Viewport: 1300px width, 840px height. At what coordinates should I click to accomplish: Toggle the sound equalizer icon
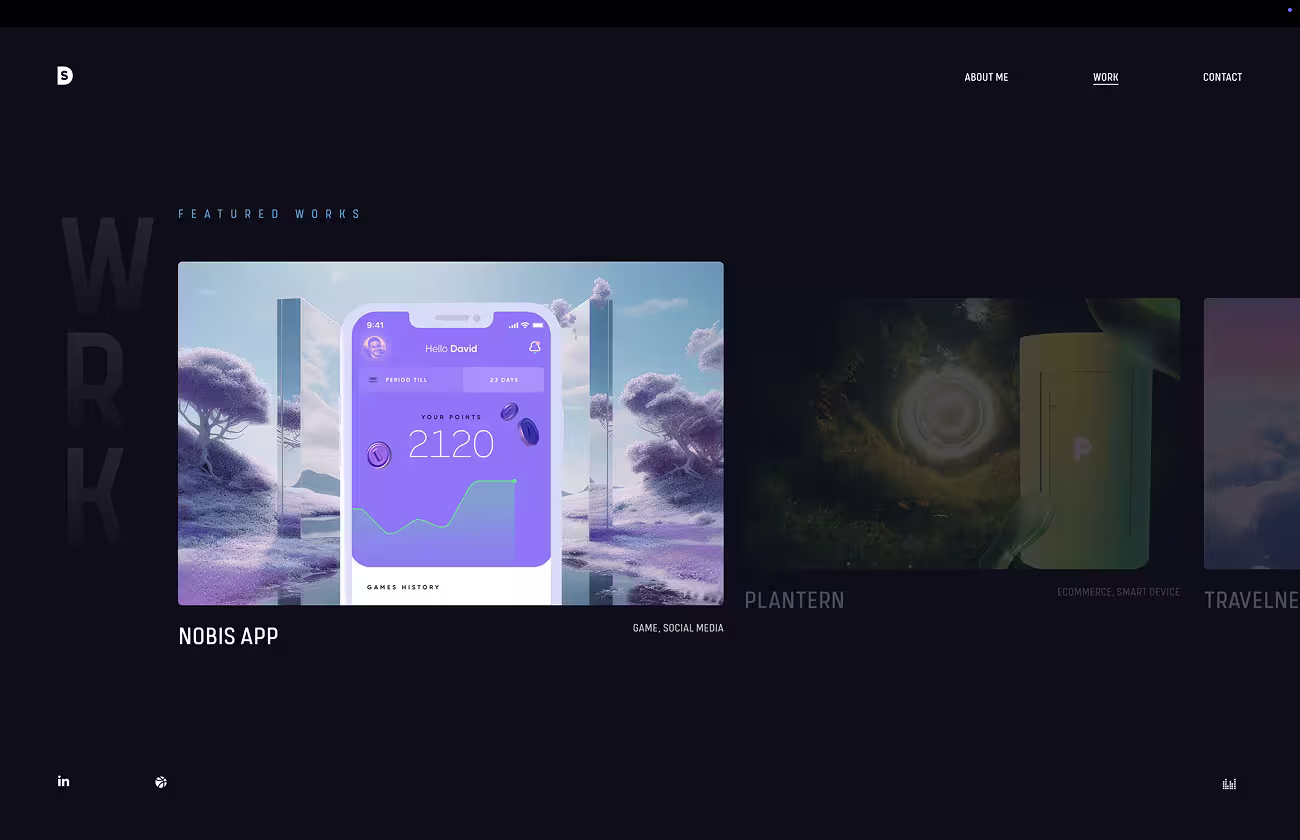click(1229, 784)
